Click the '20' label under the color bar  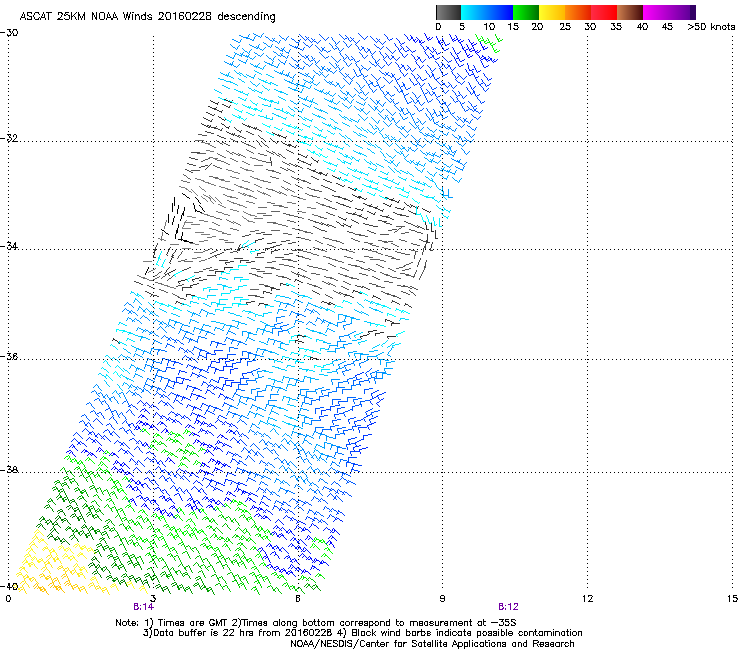537,26
